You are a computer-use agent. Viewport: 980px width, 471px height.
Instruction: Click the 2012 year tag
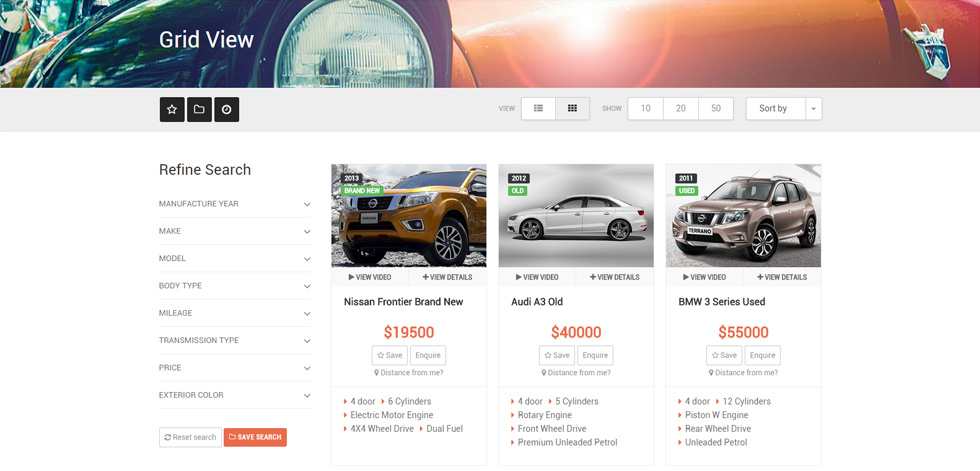pos(519,179)
